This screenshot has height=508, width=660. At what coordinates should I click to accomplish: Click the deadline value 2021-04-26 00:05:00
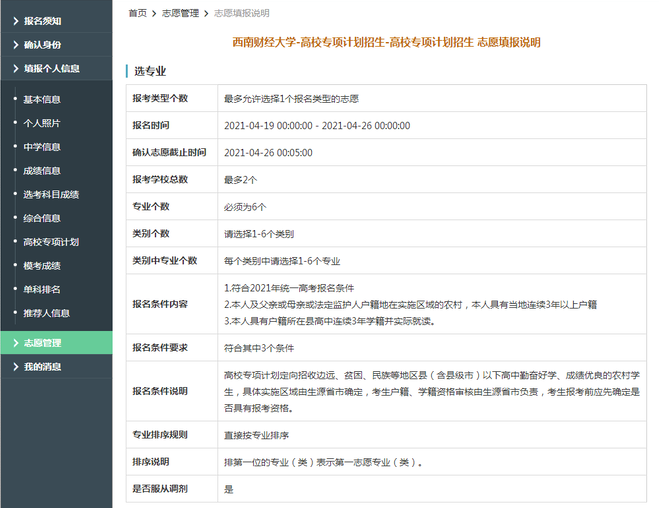(268, 153)
